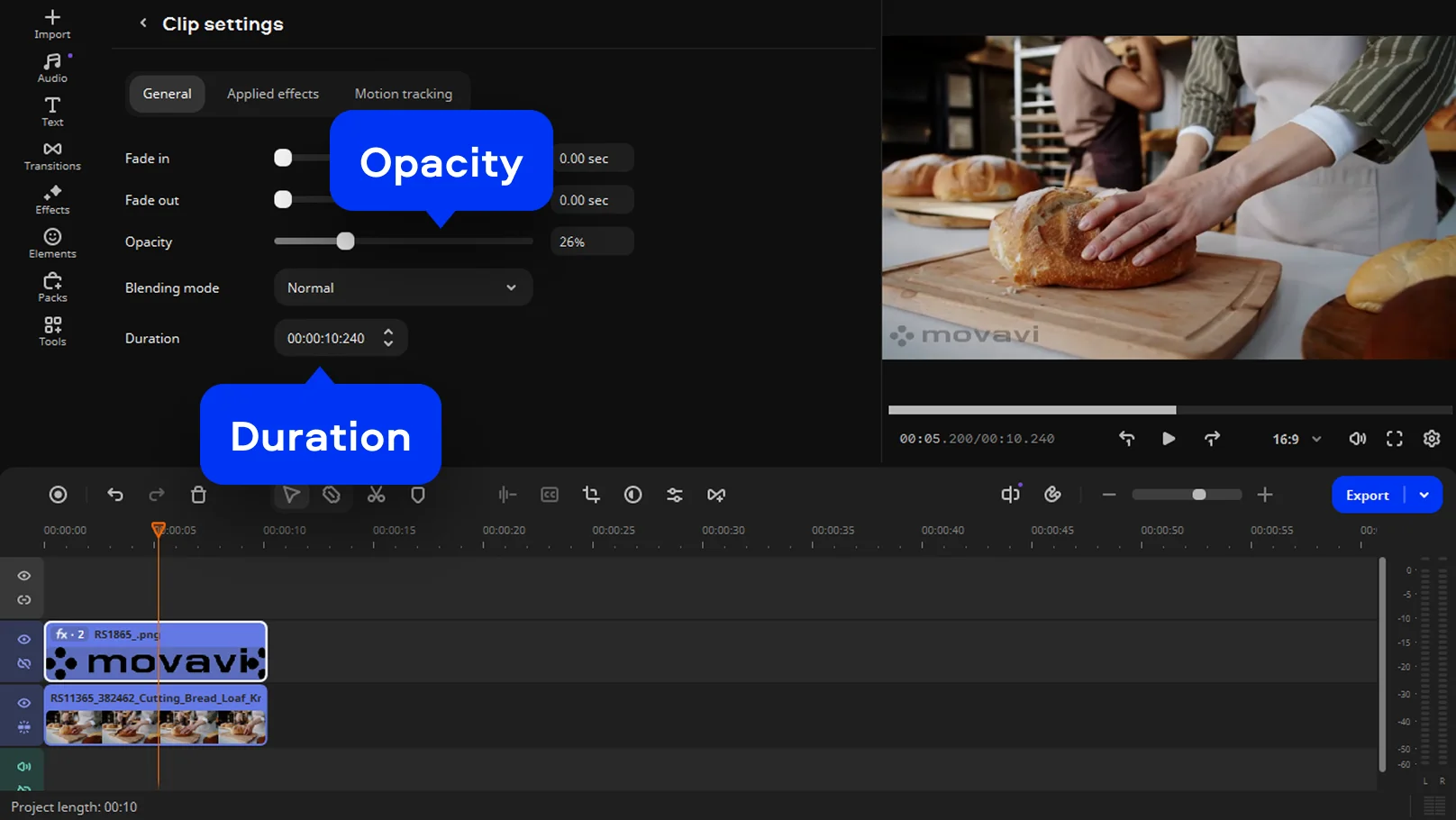
Task: Click the record button in timeline toolbar
Action: (x=58, y=495)
